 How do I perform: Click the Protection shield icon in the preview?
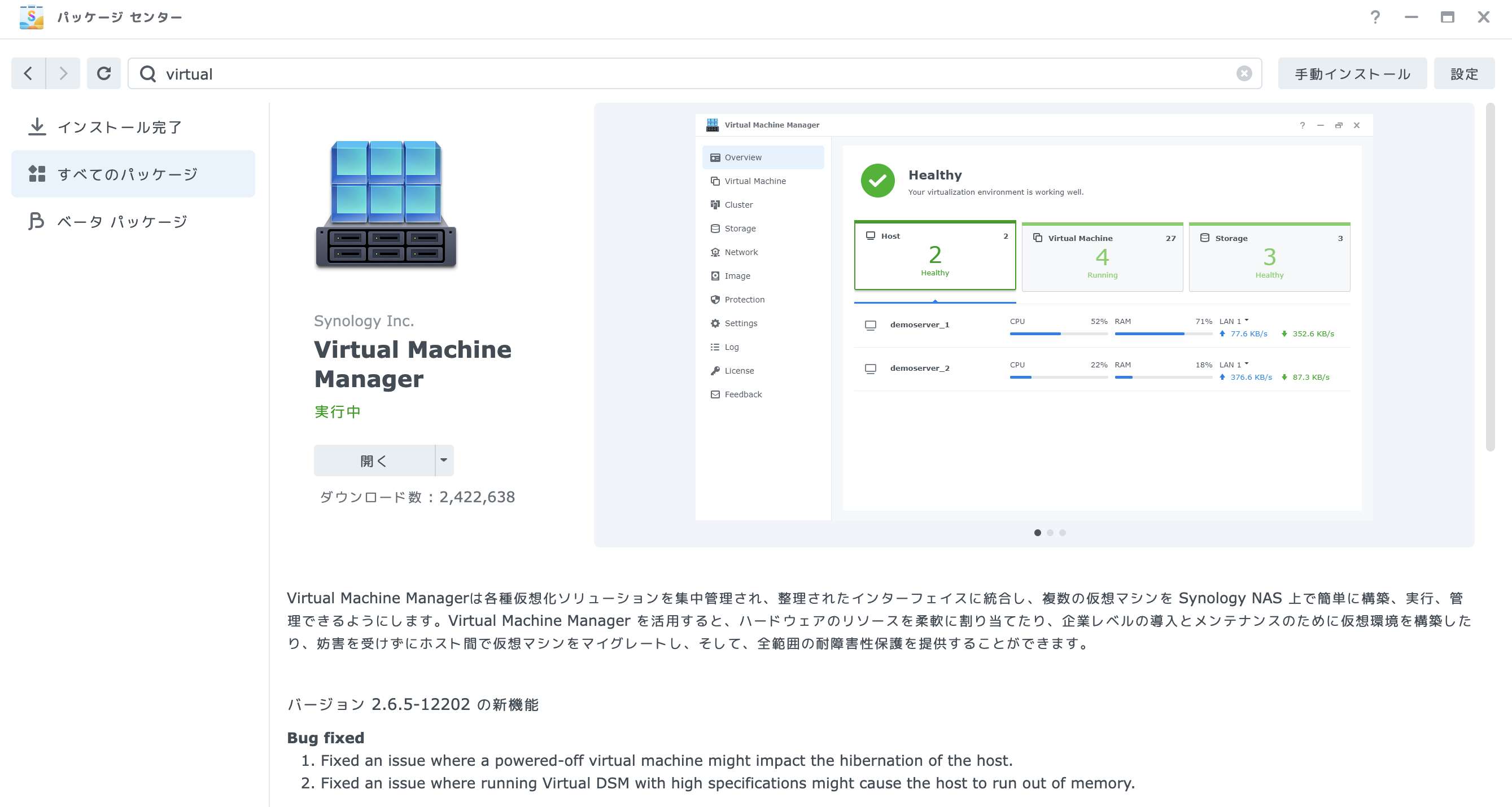(x=715, y=299)
